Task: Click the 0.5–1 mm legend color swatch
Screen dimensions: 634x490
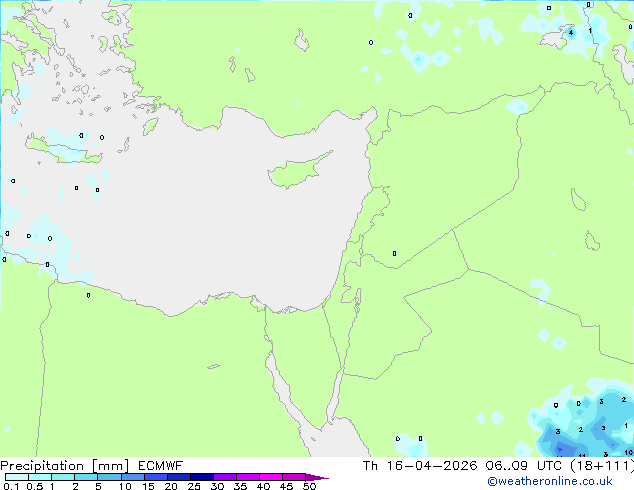Action: click(40, 477)
